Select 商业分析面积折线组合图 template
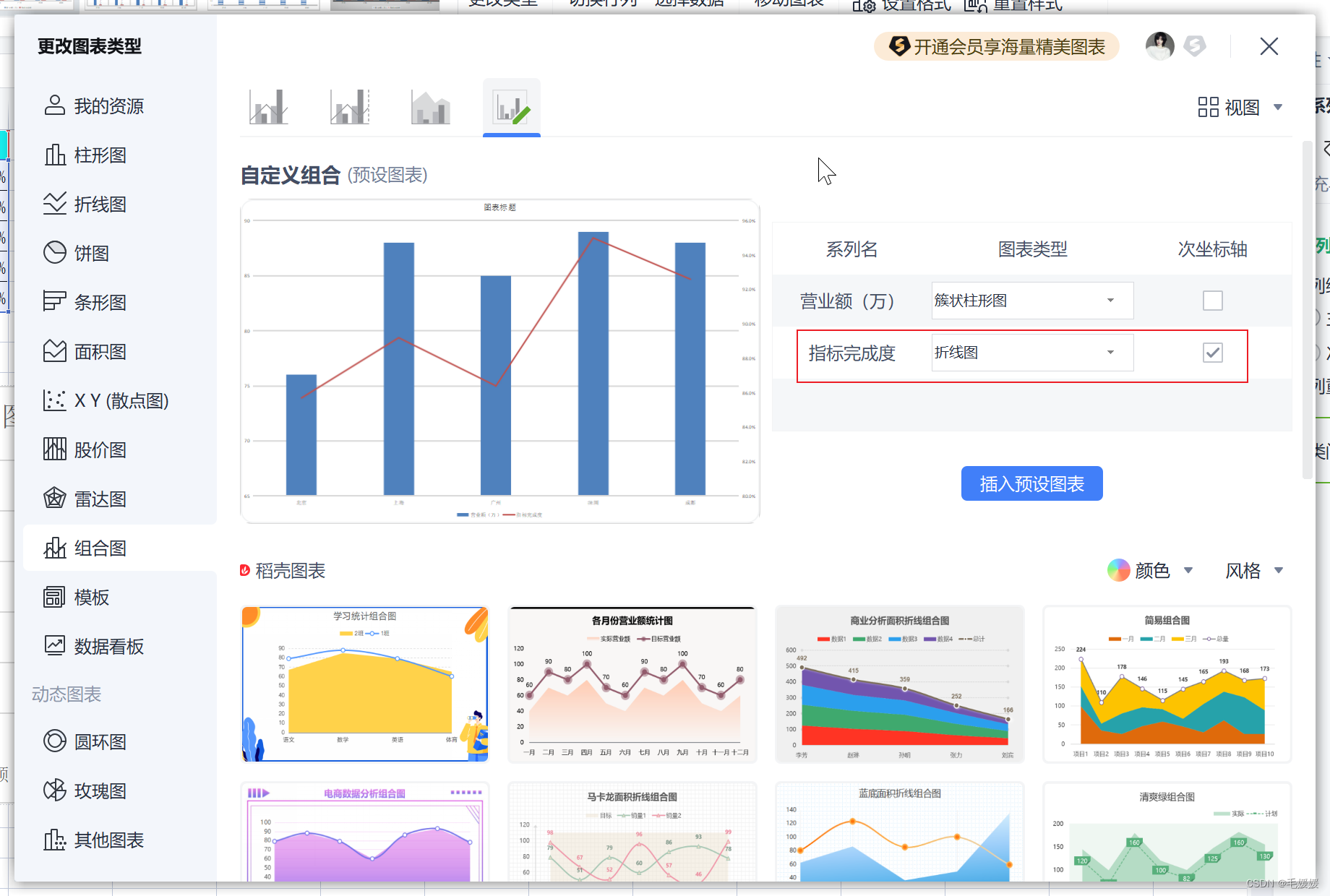 click(x=900, y=684)
